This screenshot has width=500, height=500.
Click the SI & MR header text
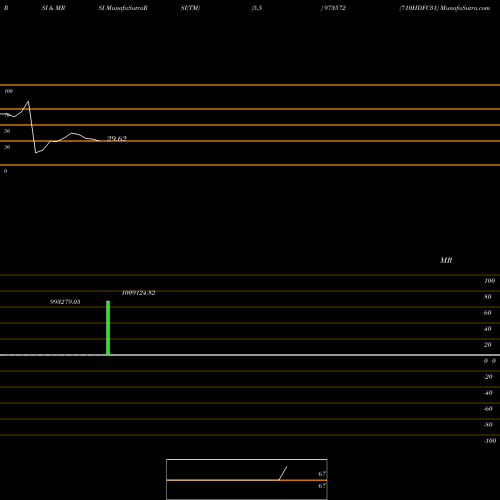53,8
